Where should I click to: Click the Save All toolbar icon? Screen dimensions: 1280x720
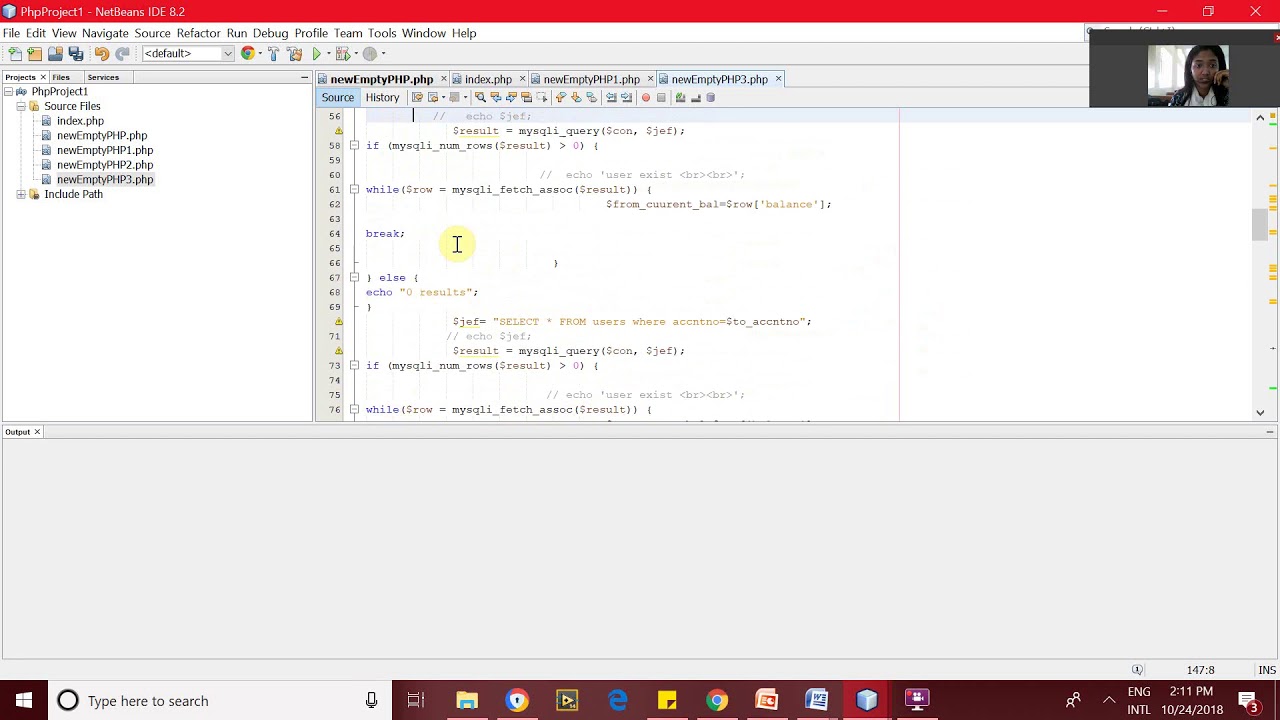[76, 53]
